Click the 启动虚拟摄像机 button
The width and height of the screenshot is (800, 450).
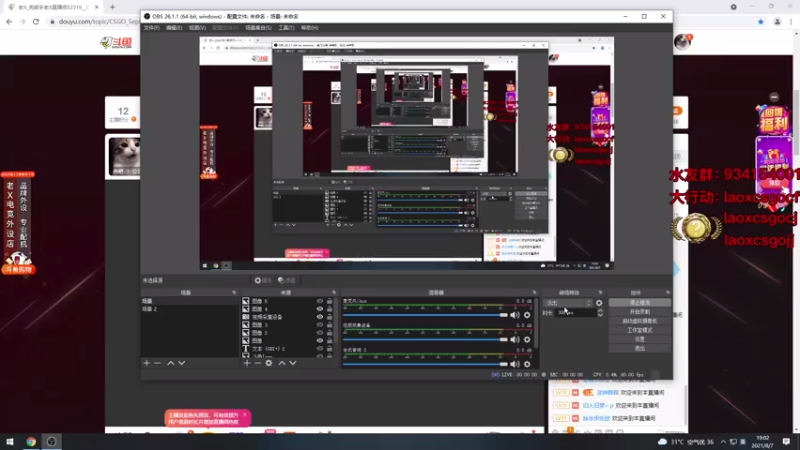(640, 321)
